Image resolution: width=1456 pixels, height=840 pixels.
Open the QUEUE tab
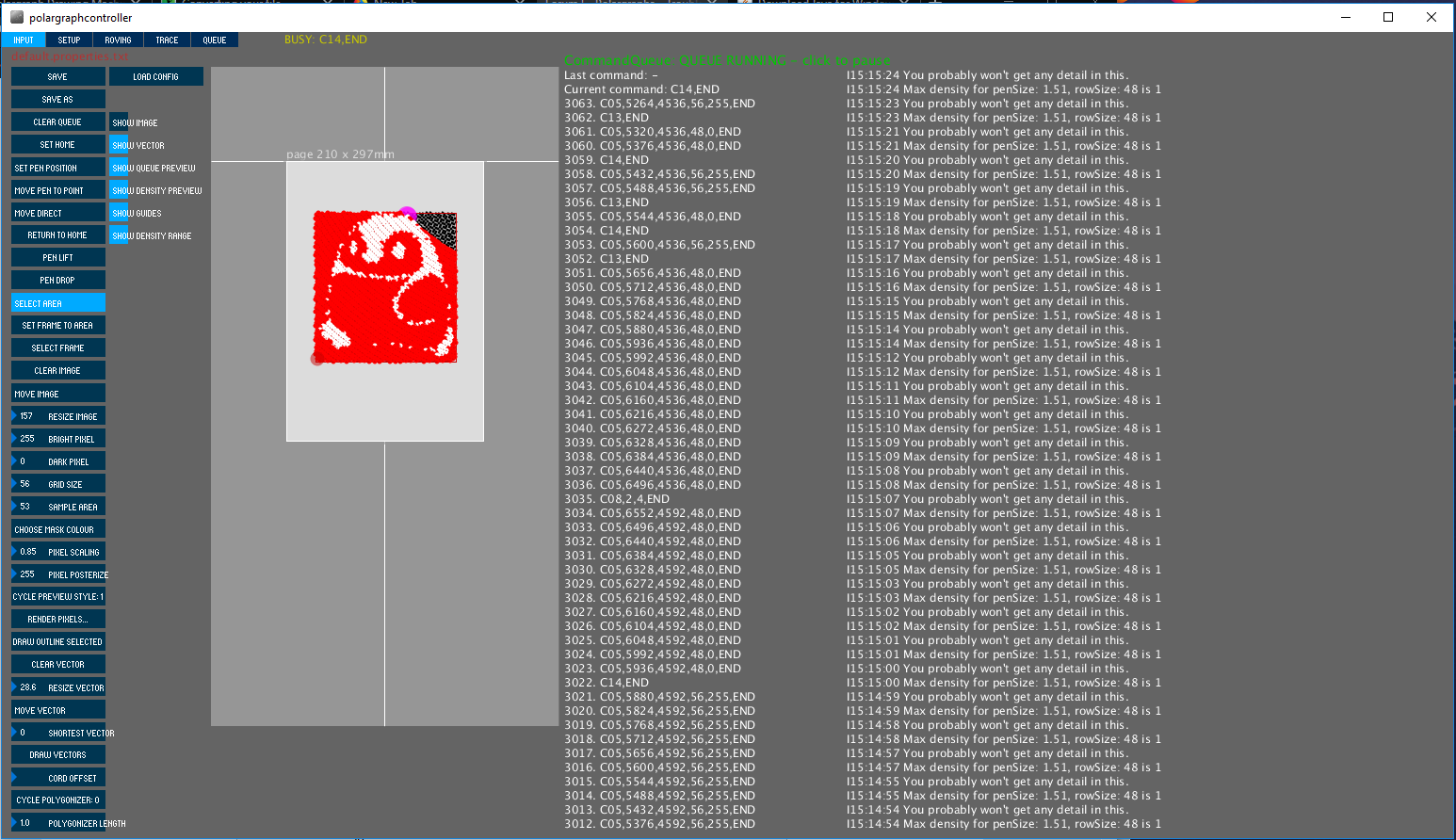click(215, 40)
